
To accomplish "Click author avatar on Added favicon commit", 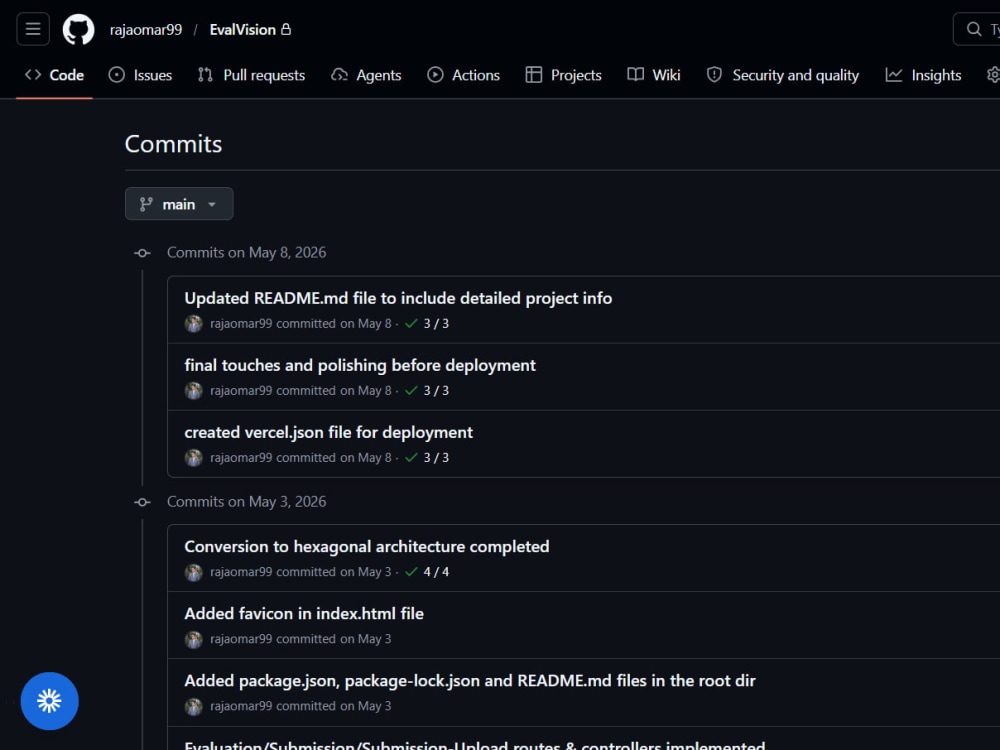I will click(194, 639).
